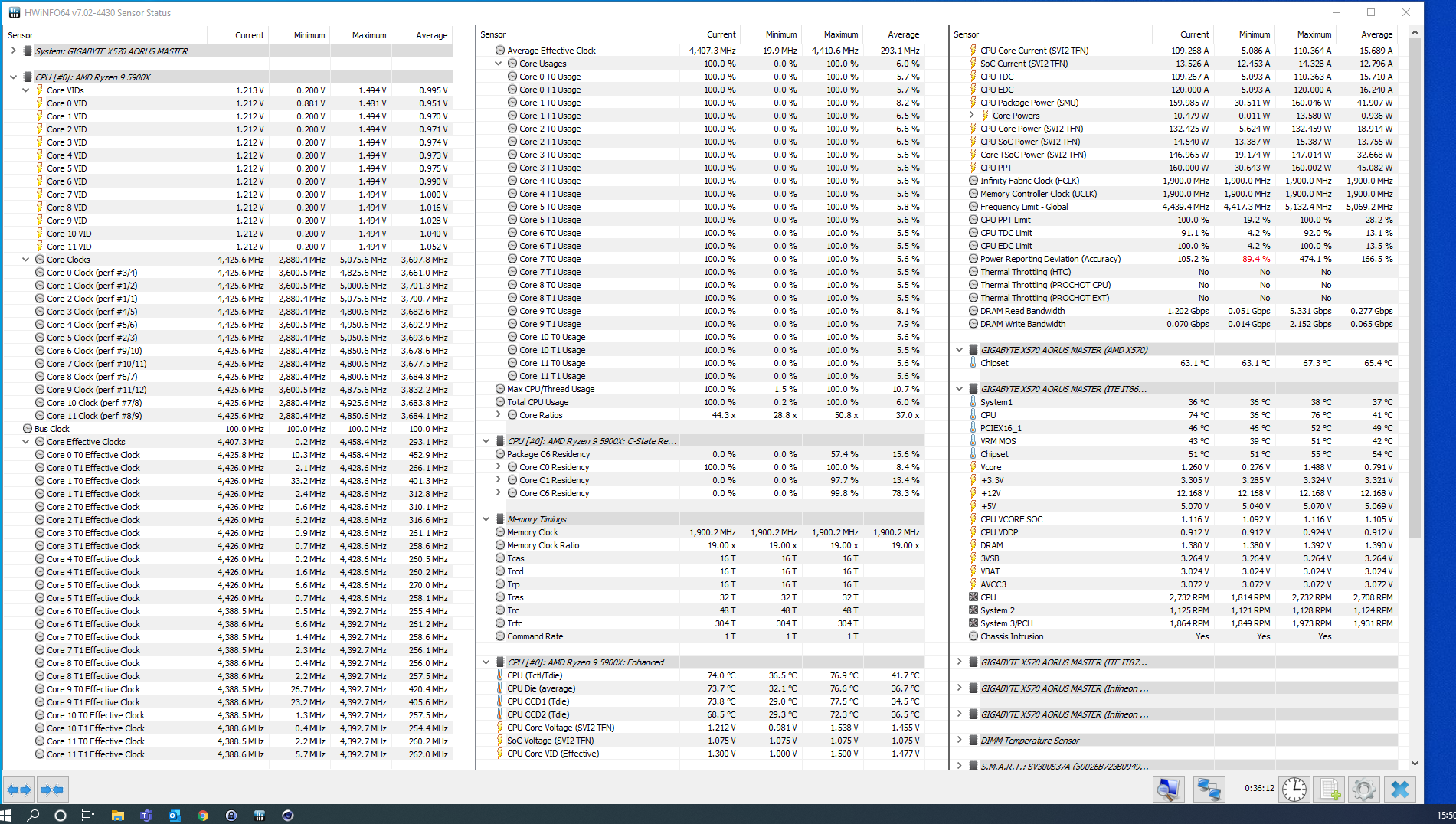1456x824 pixels.
Task: Start logging with the sheet plus icon
Action: tap(1330, 790)
